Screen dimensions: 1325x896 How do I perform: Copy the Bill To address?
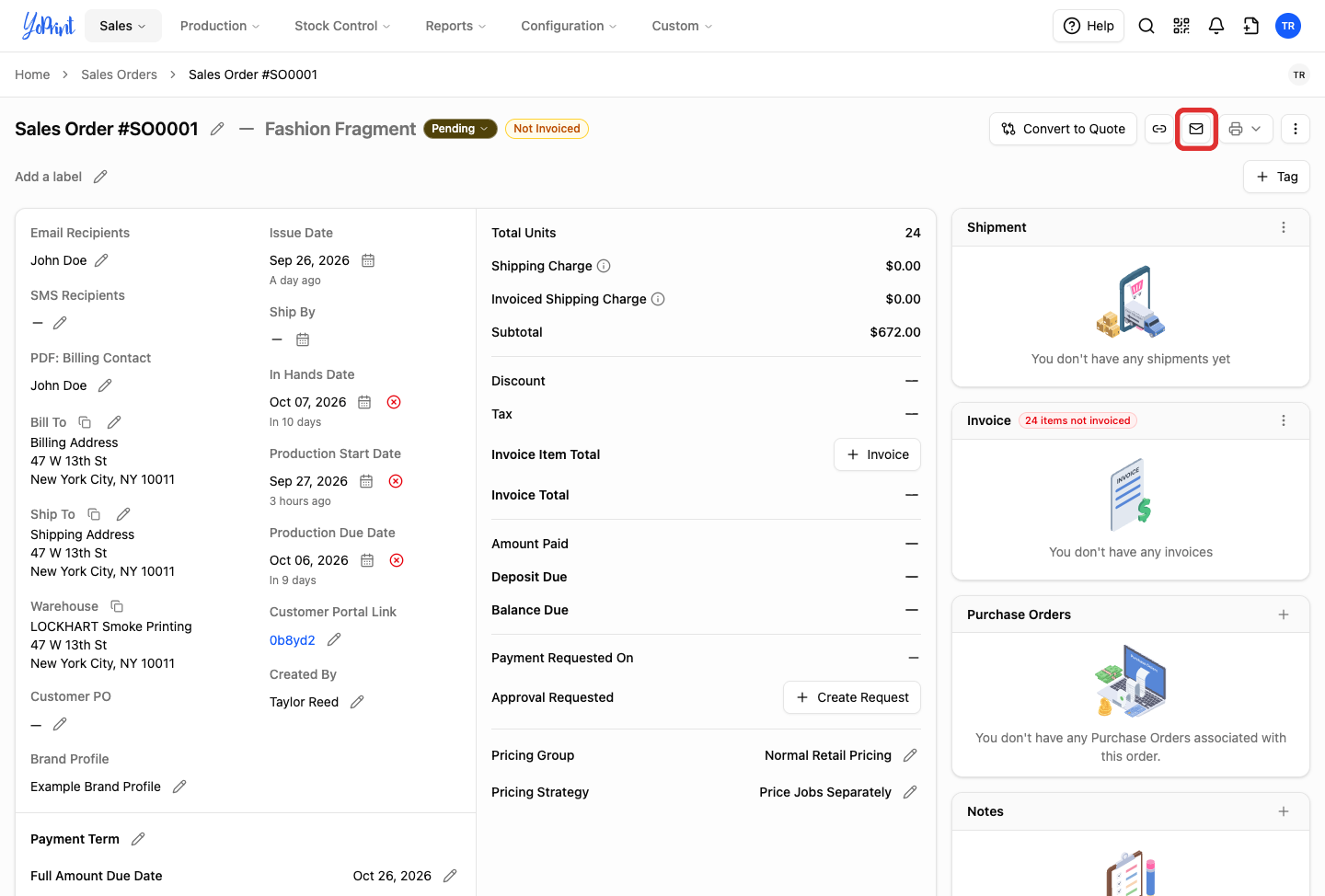[85, 422]
